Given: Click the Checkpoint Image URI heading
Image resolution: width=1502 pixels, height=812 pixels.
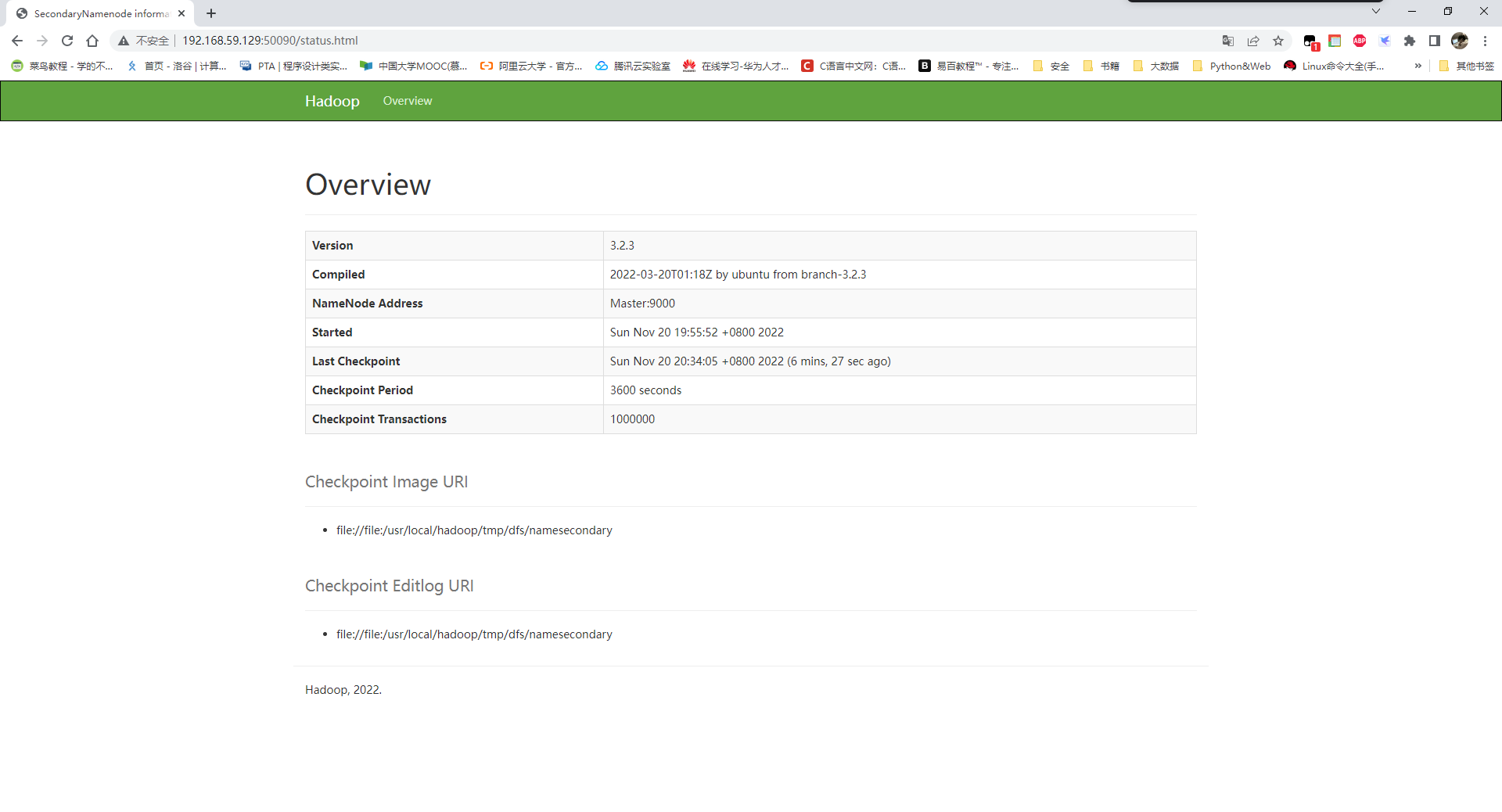Looking at the screenshot, I should click(386, 482).
